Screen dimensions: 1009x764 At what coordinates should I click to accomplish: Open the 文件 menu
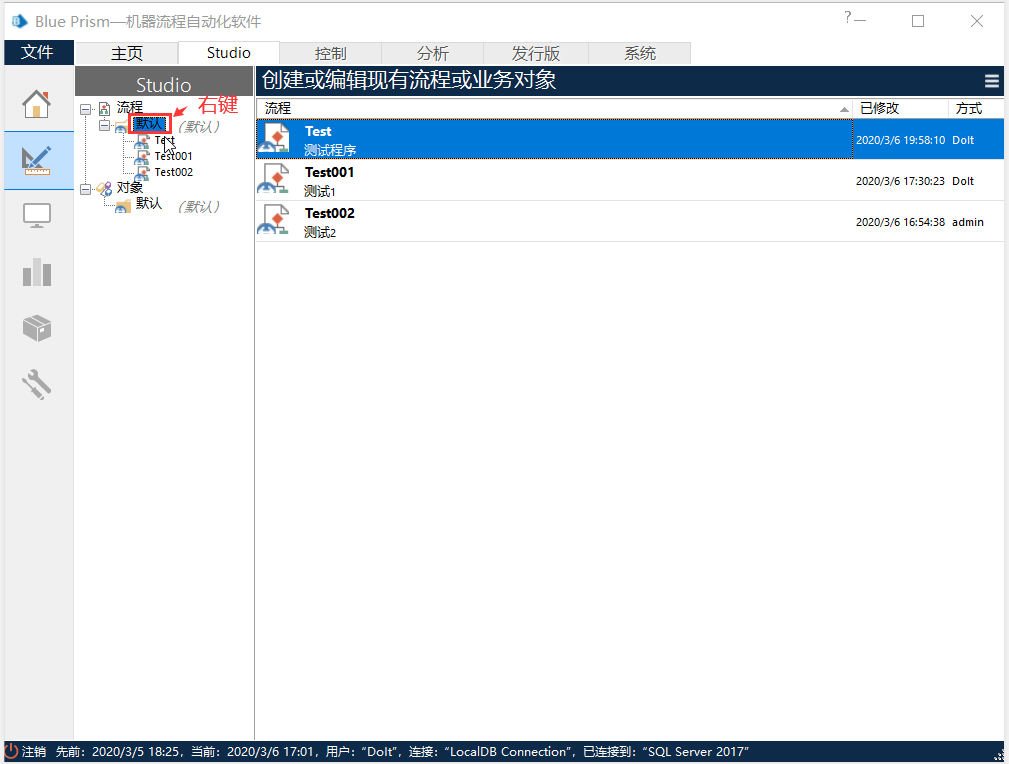(x=37, y=52)
